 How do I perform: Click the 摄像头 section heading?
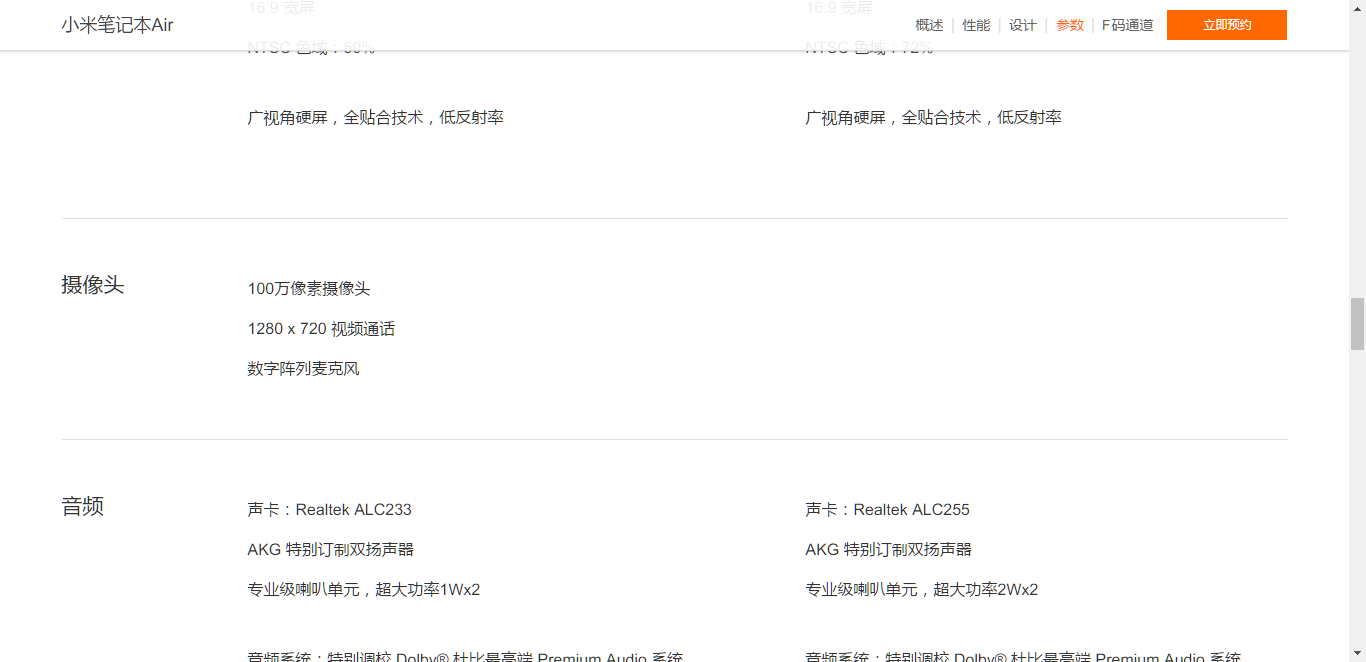[93, 285]
